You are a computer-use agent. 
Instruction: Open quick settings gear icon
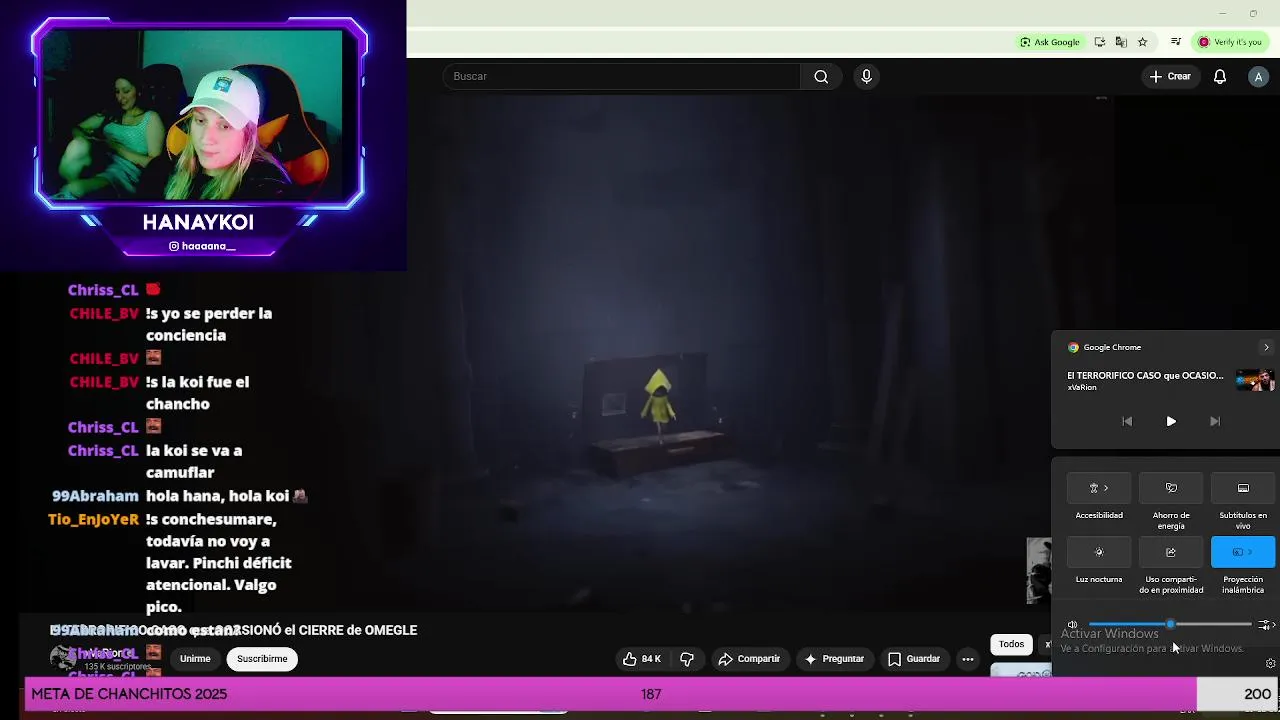click(1270, 663)
